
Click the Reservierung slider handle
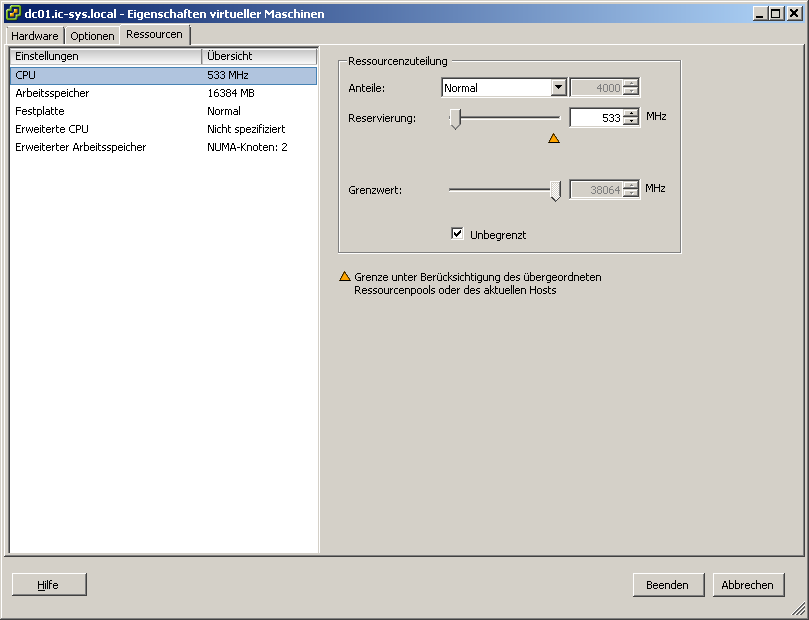(x=455, y=119)
